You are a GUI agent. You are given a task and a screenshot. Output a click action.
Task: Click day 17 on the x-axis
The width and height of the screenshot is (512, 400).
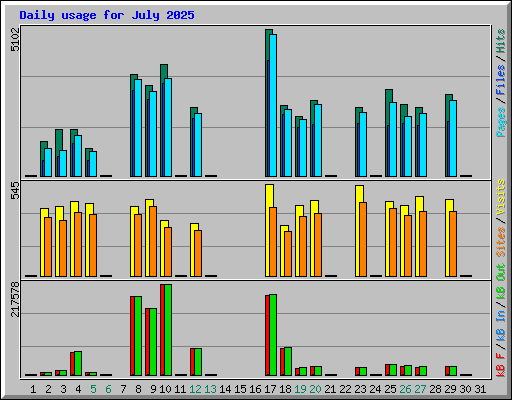[270, 389]
